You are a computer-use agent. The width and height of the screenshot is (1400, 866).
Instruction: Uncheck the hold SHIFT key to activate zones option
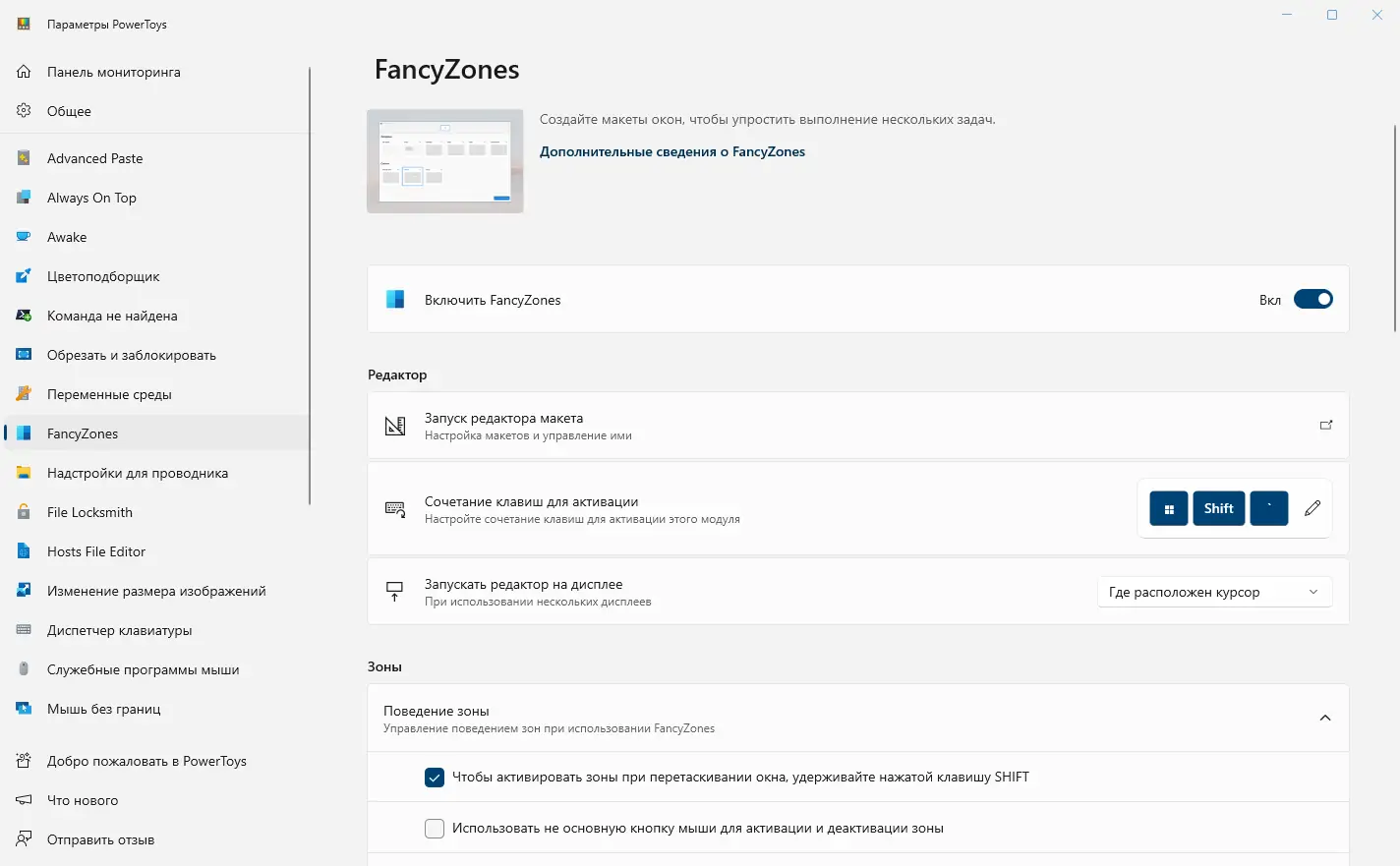coord(435,778)
